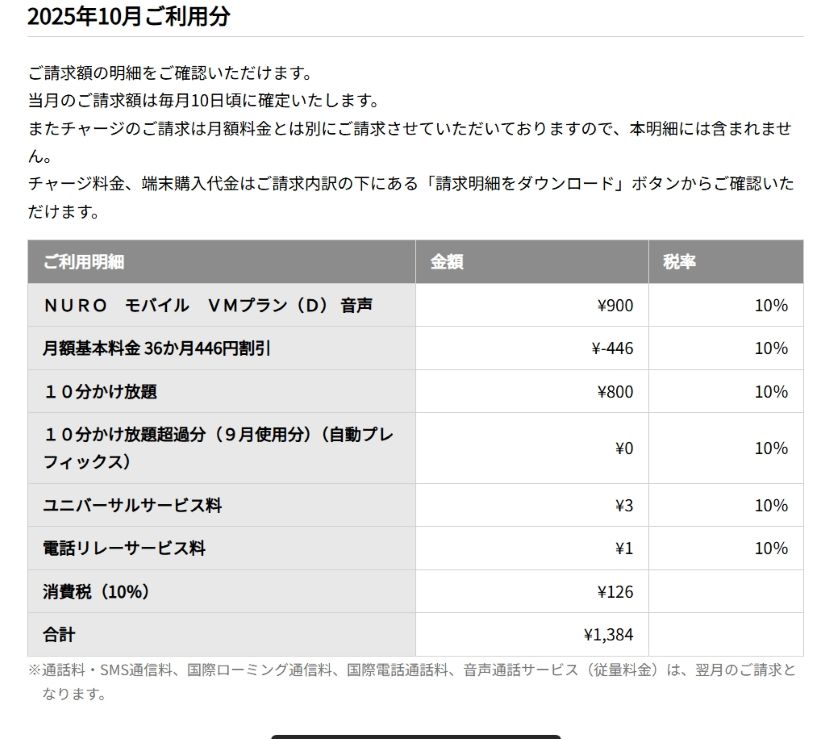
Task: Click the ¥900 amount cell
Action: 614,305
